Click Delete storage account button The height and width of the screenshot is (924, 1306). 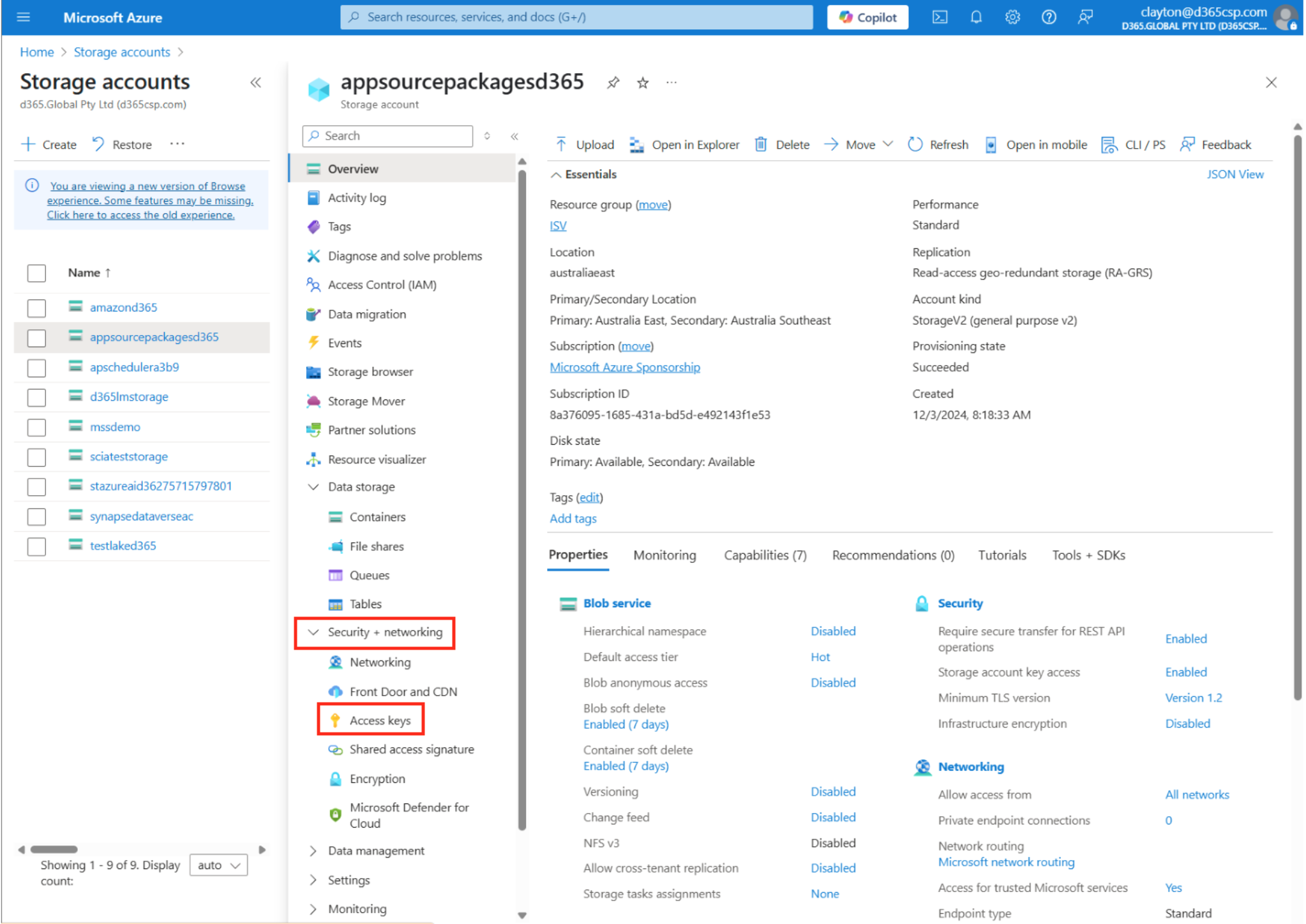pyautogui.click(x=782, y=145)
